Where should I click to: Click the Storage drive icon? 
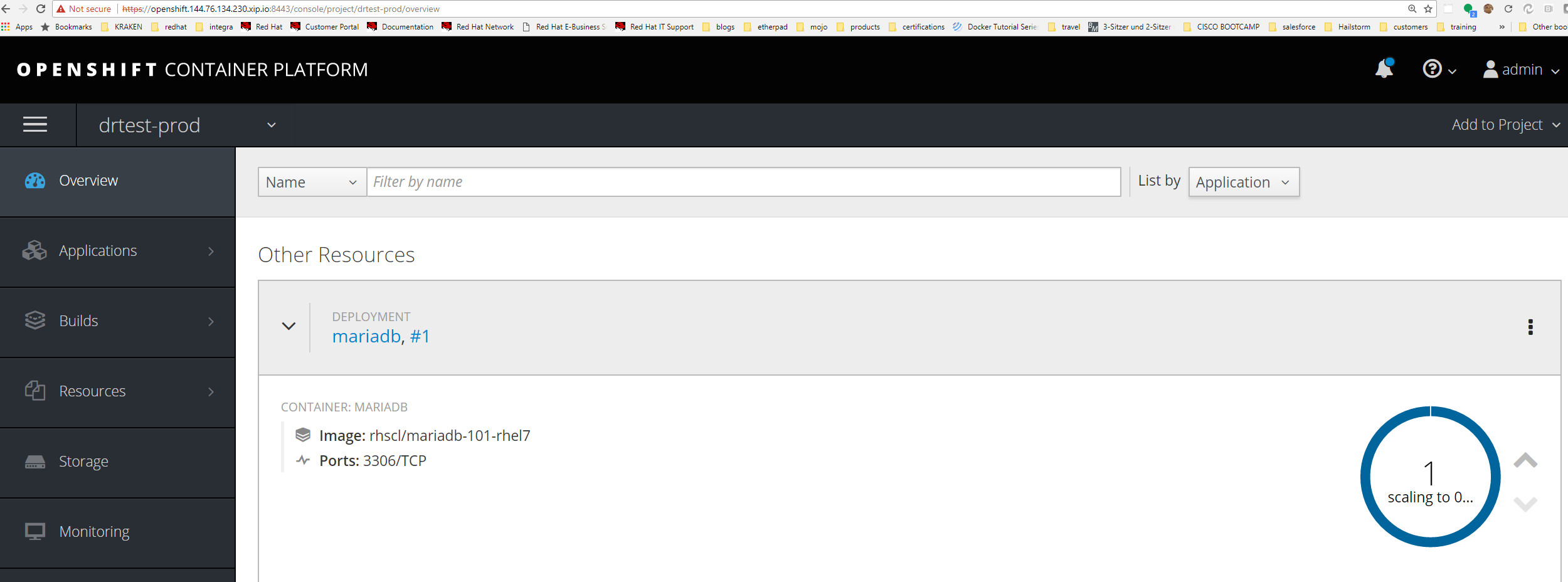35,462
